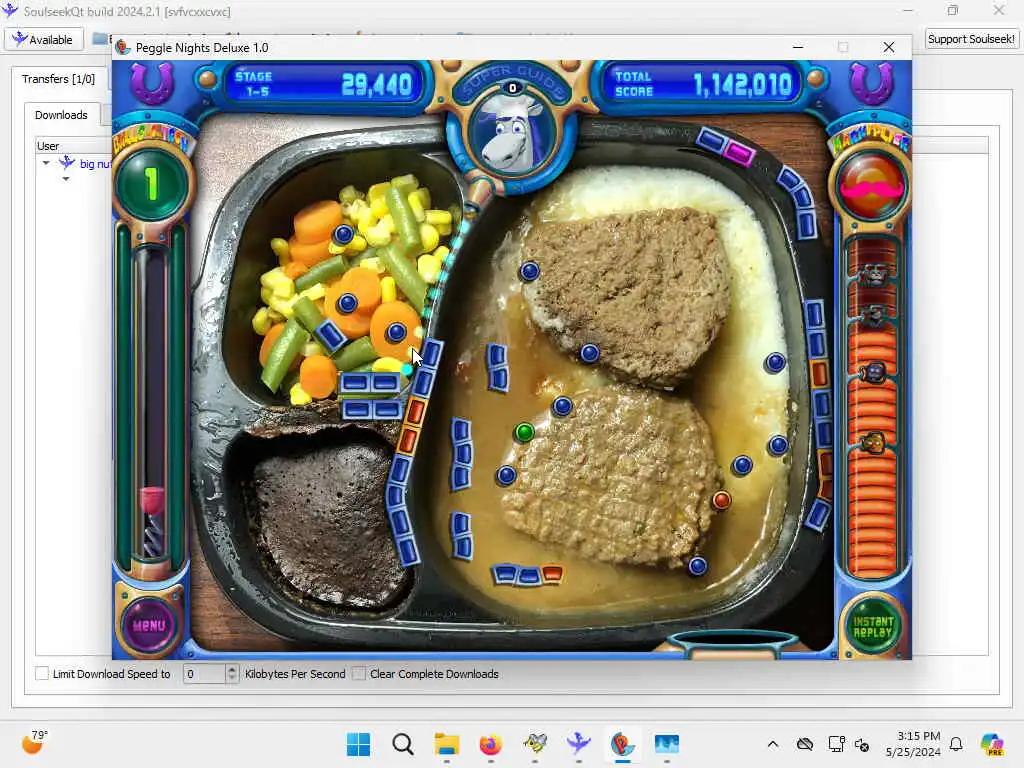Open File Explorer from taskbar
The image size is (1024, 768).
[x=447, y=744]
